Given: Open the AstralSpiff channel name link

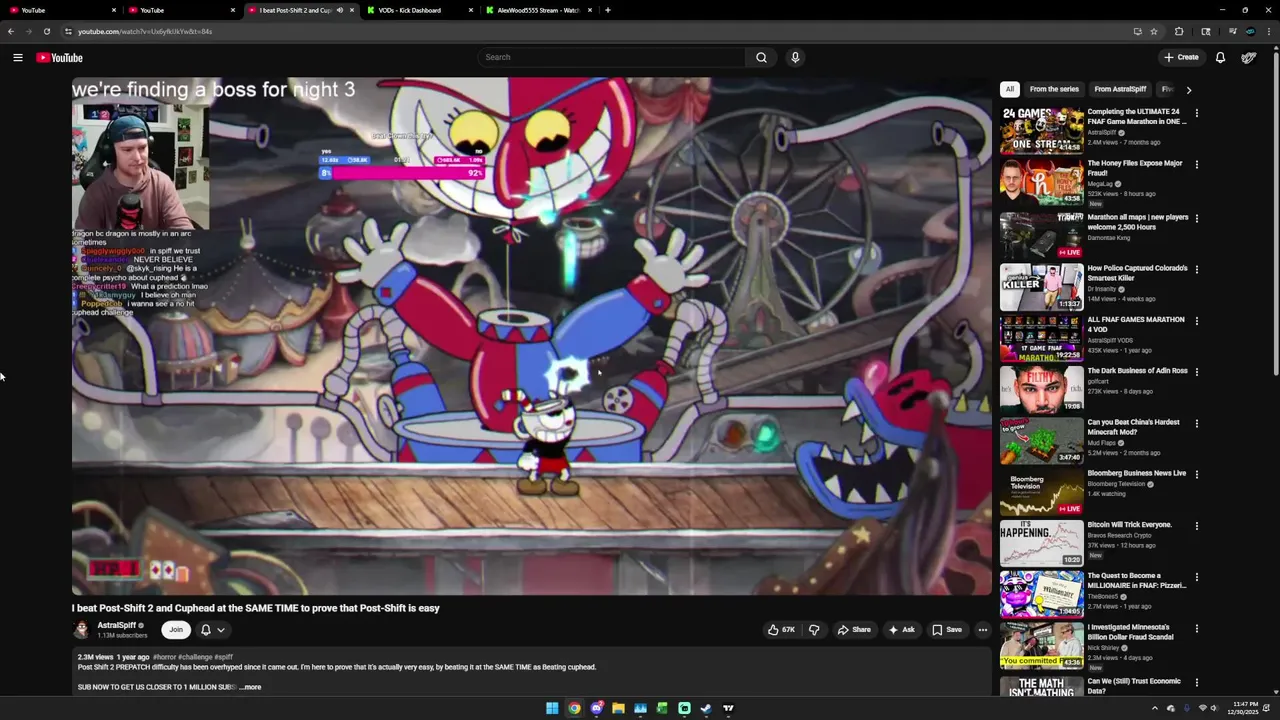Looking at the screenshot, I should (x=117, y=625).
